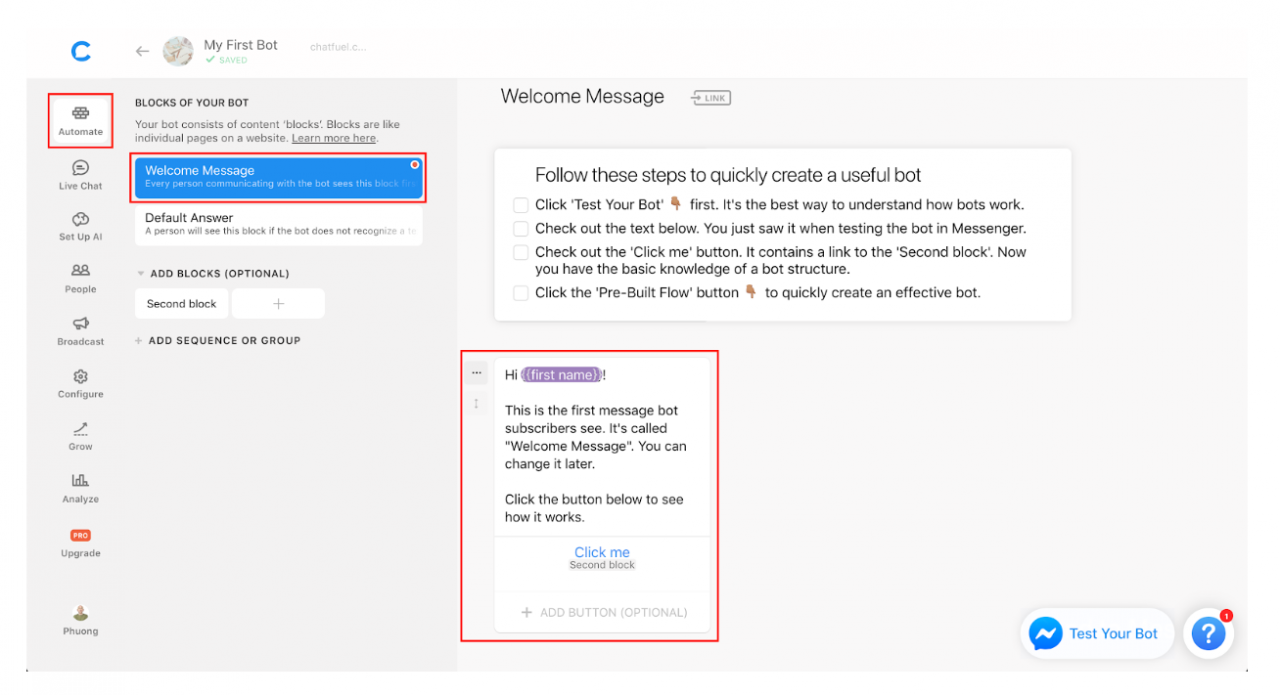Open the Analyze chart icon
The width and height of the screenshot is (1280, 695).
80,481
